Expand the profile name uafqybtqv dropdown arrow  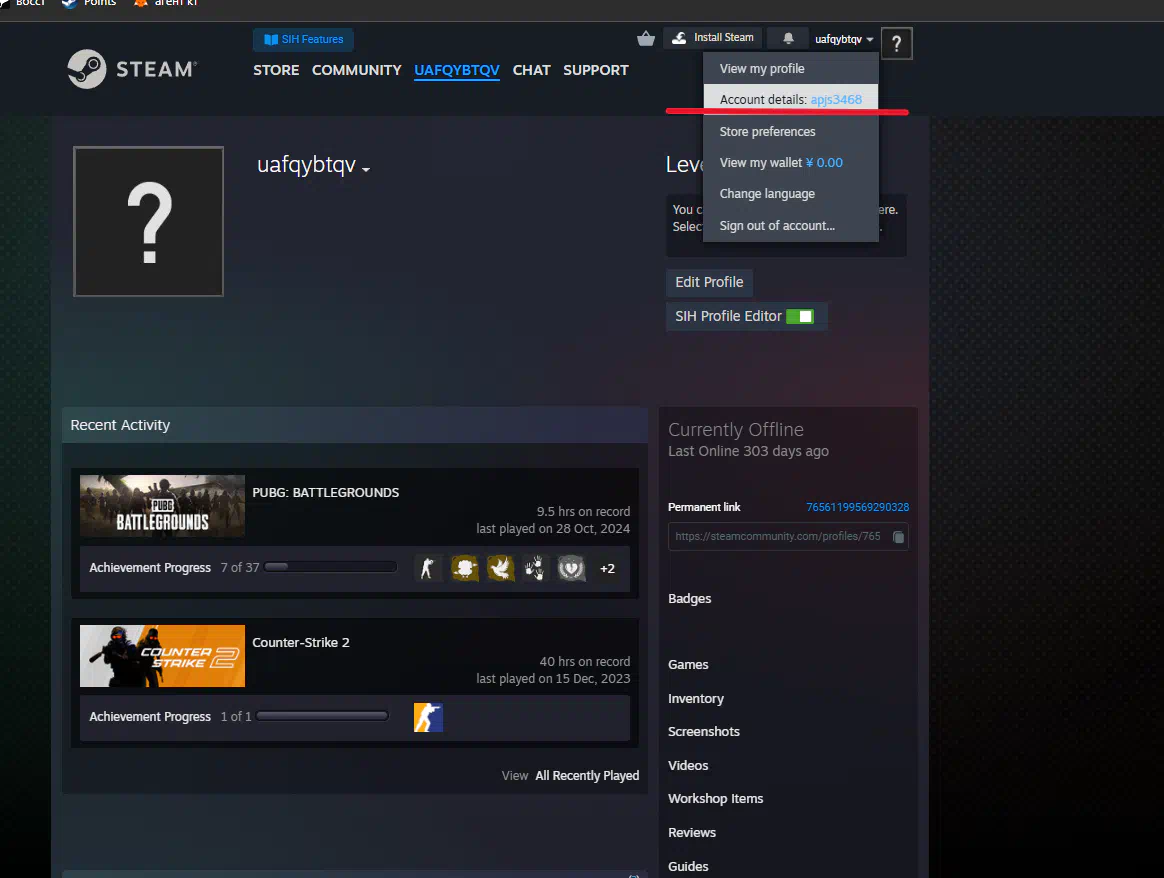(x=366, y=170)
